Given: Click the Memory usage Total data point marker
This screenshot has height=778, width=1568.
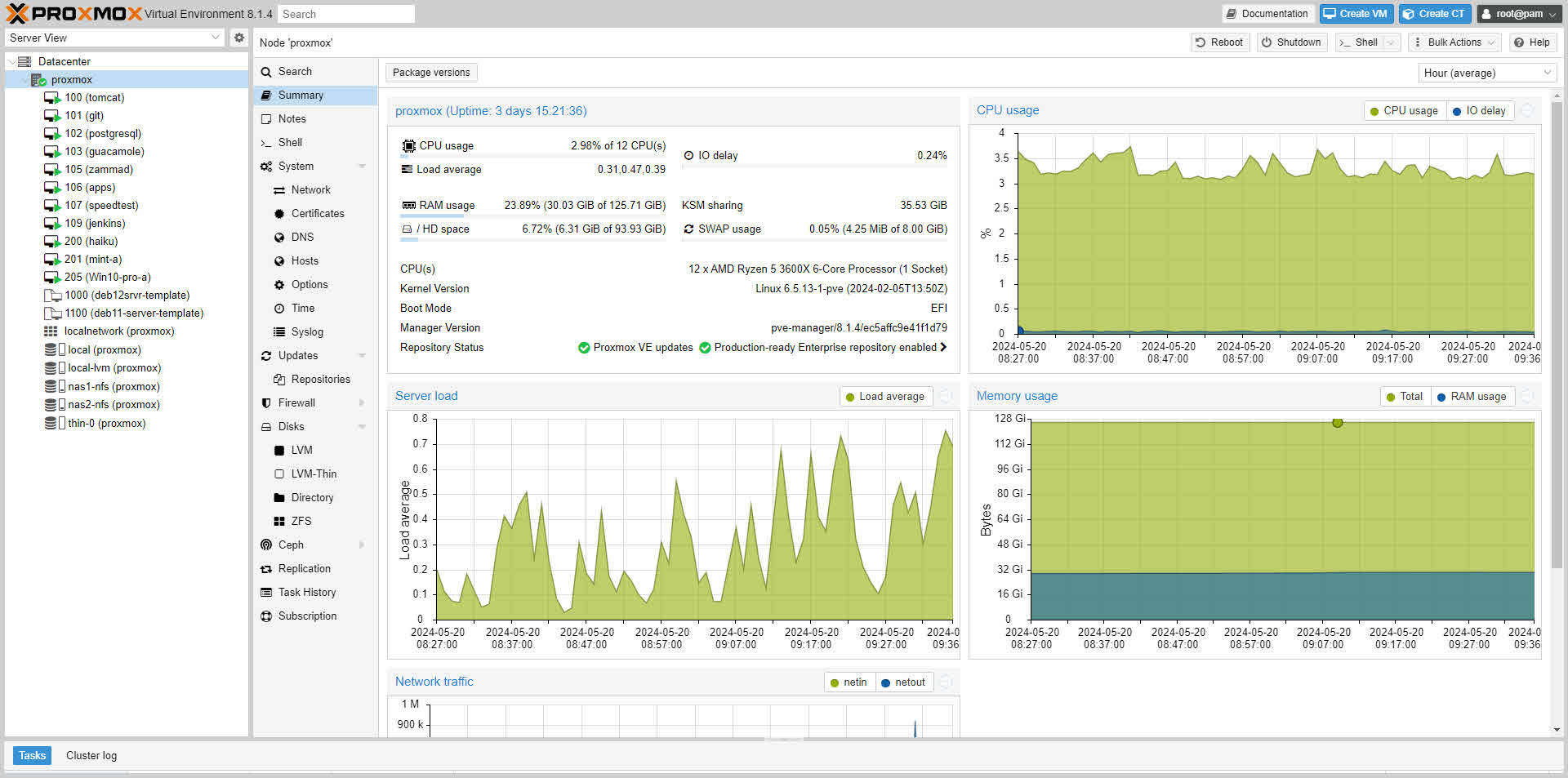Looking at the screenshot, I should point(1337,422).
